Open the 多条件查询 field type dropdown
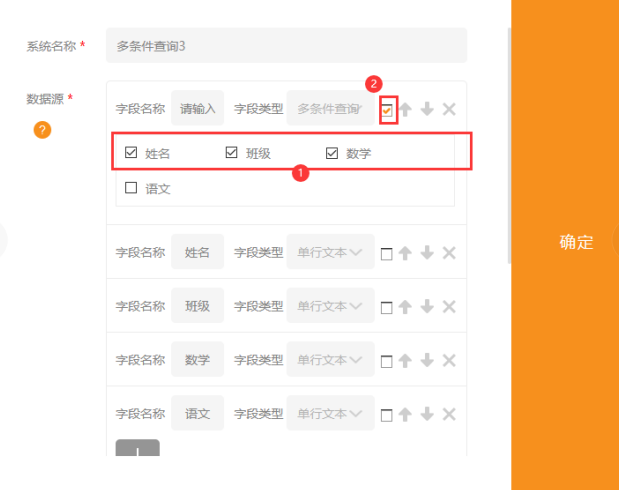The image size is (619, 490). pos(330,108)
